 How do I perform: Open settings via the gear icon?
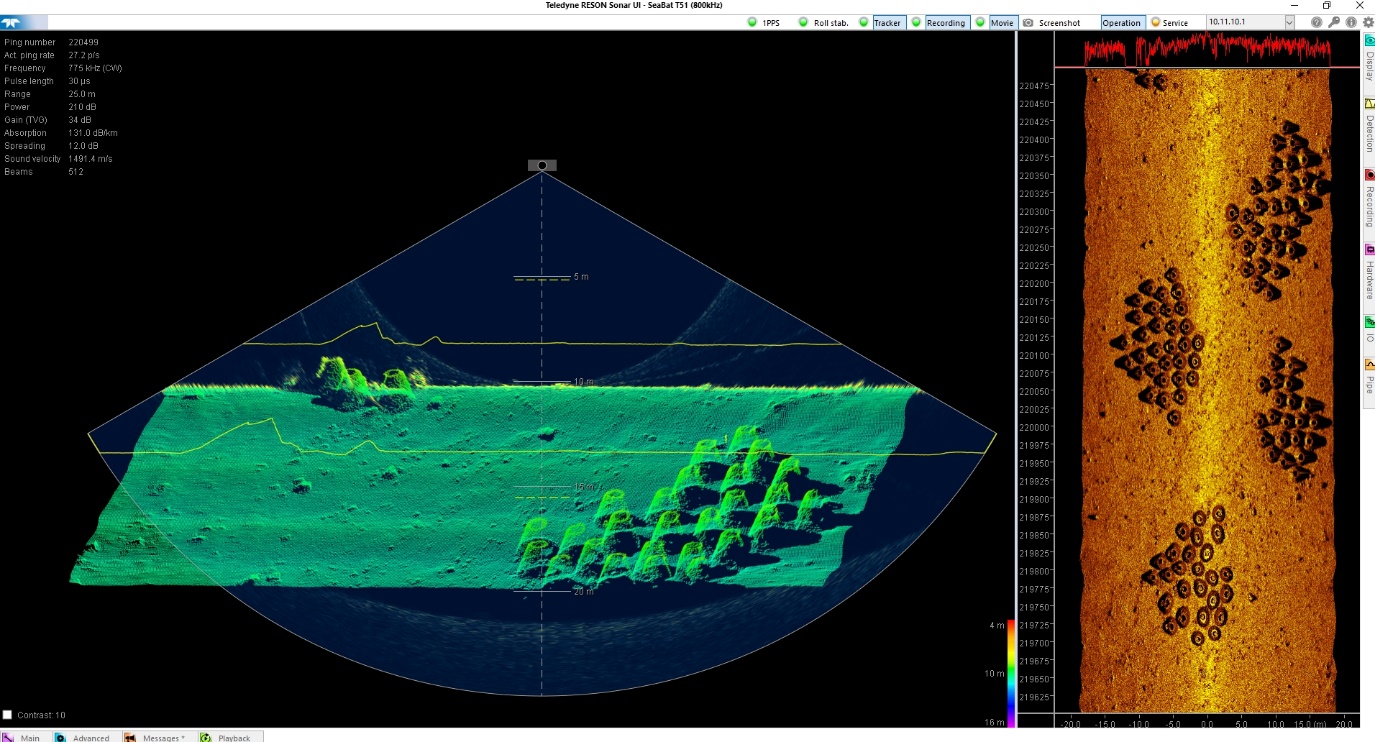[x=1367, y=22]
